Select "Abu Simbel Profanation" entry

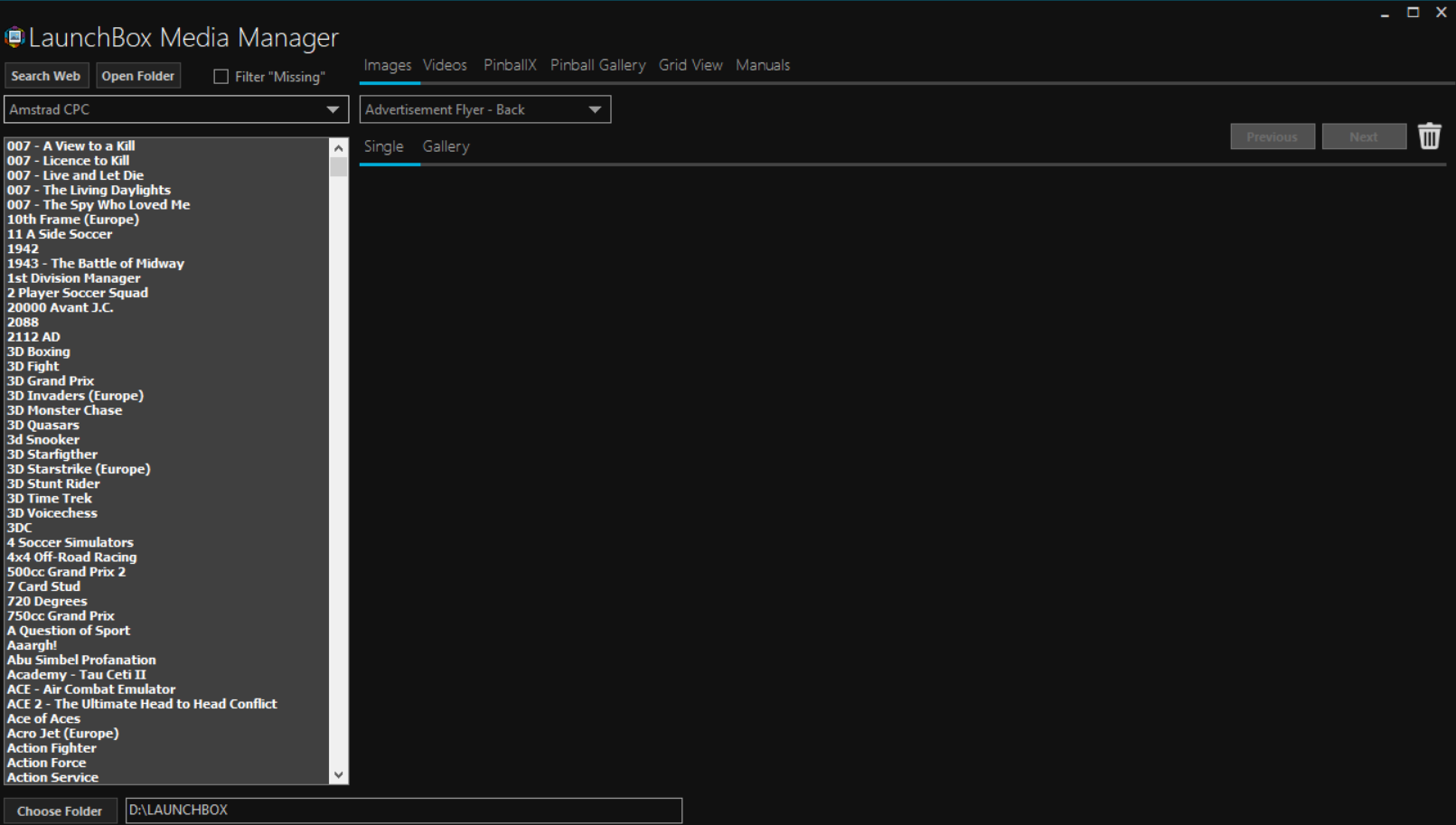tap(81, 660)
